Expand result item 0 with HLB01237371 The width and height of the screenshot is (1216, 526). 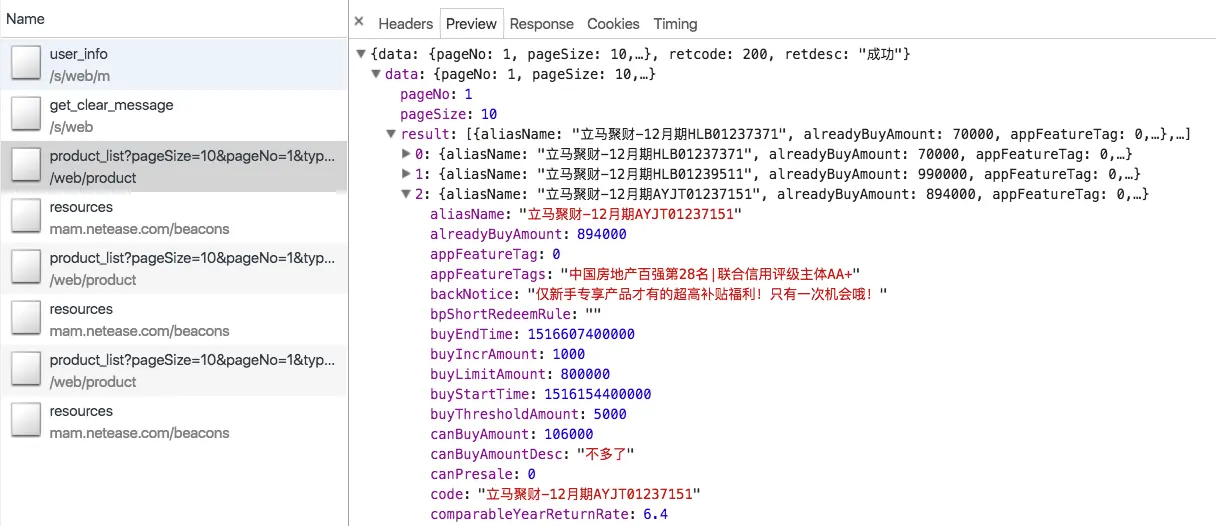407,154
